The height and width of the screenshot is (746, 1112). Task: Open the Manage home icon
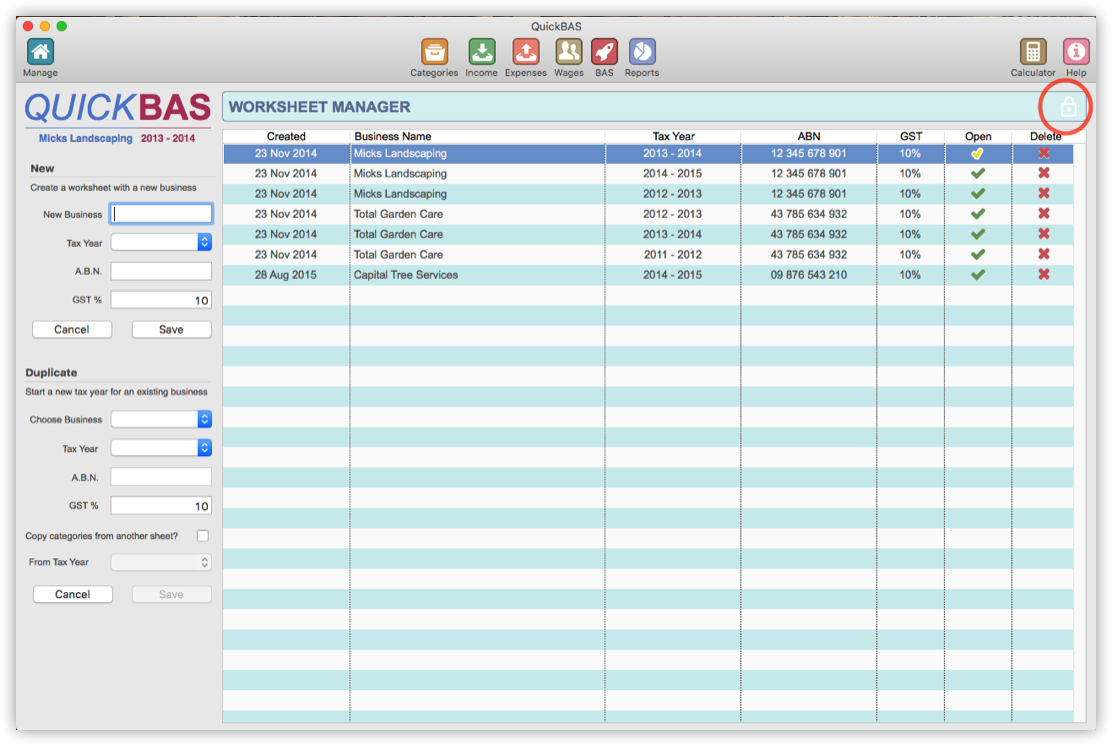click(40, 53)
